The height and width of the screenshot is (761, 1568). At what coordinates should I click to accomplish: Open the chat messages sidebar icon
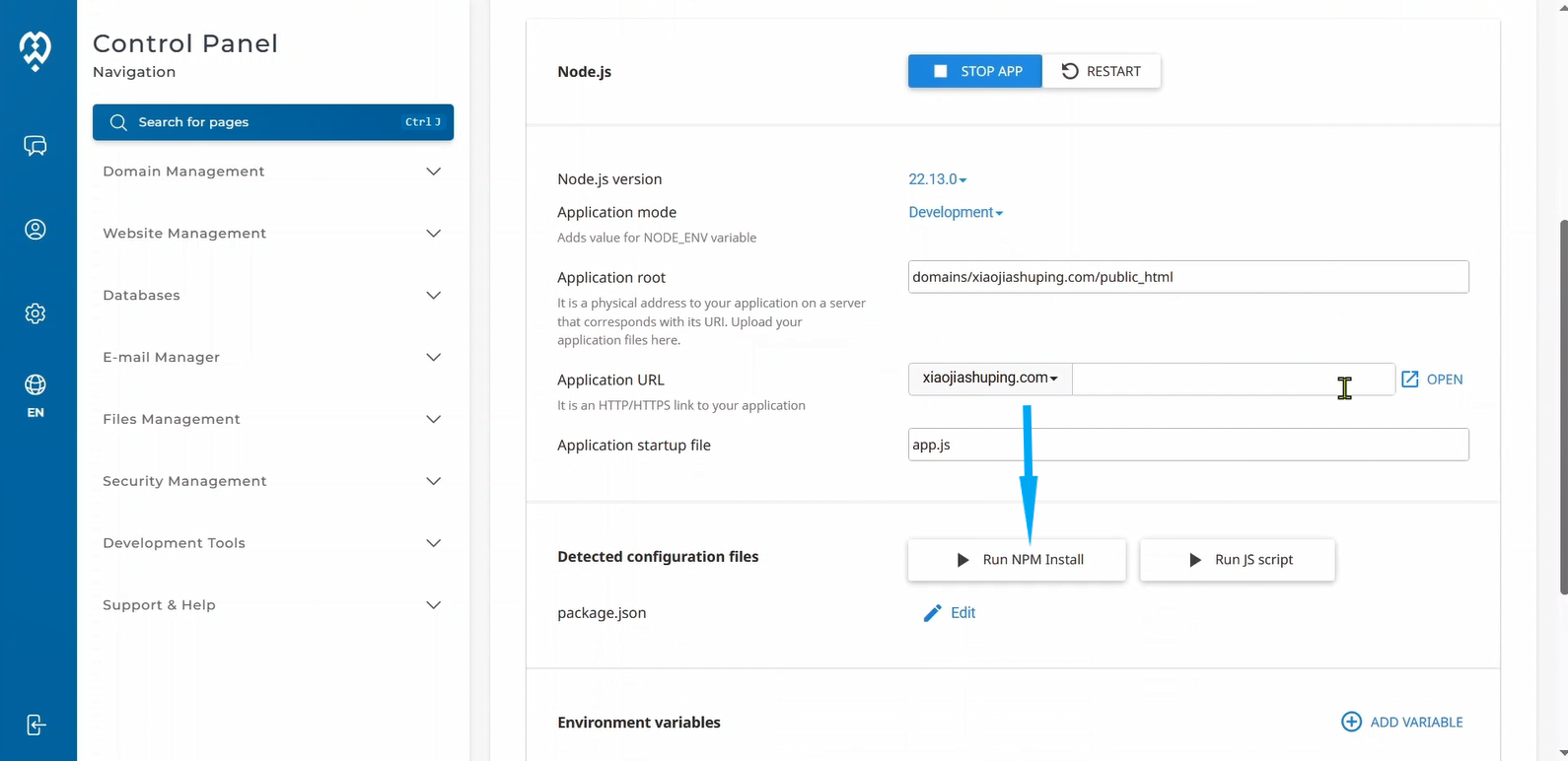pyautogui.click(x=36, y=146)
